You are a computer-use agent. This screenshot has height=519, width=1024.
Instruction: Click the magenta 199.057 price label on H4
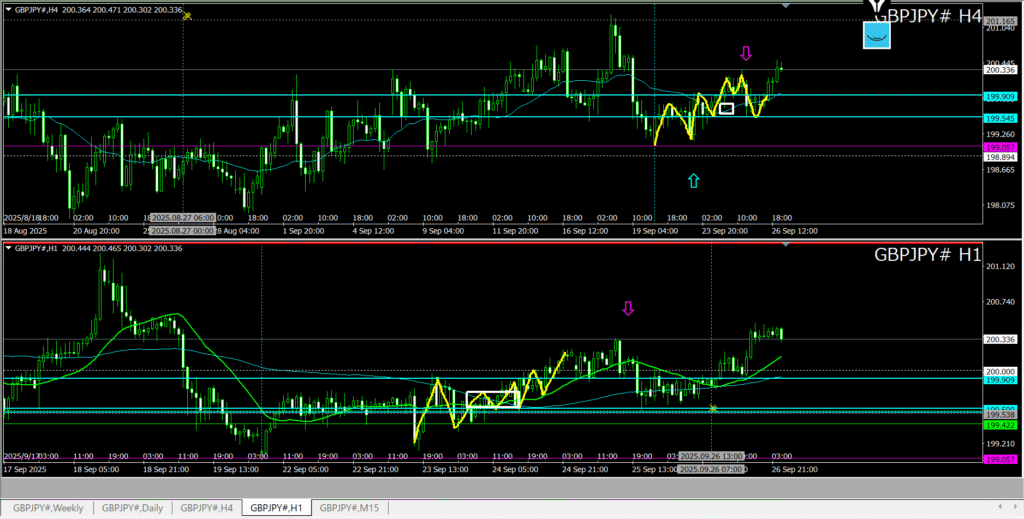pos(1000,147)
